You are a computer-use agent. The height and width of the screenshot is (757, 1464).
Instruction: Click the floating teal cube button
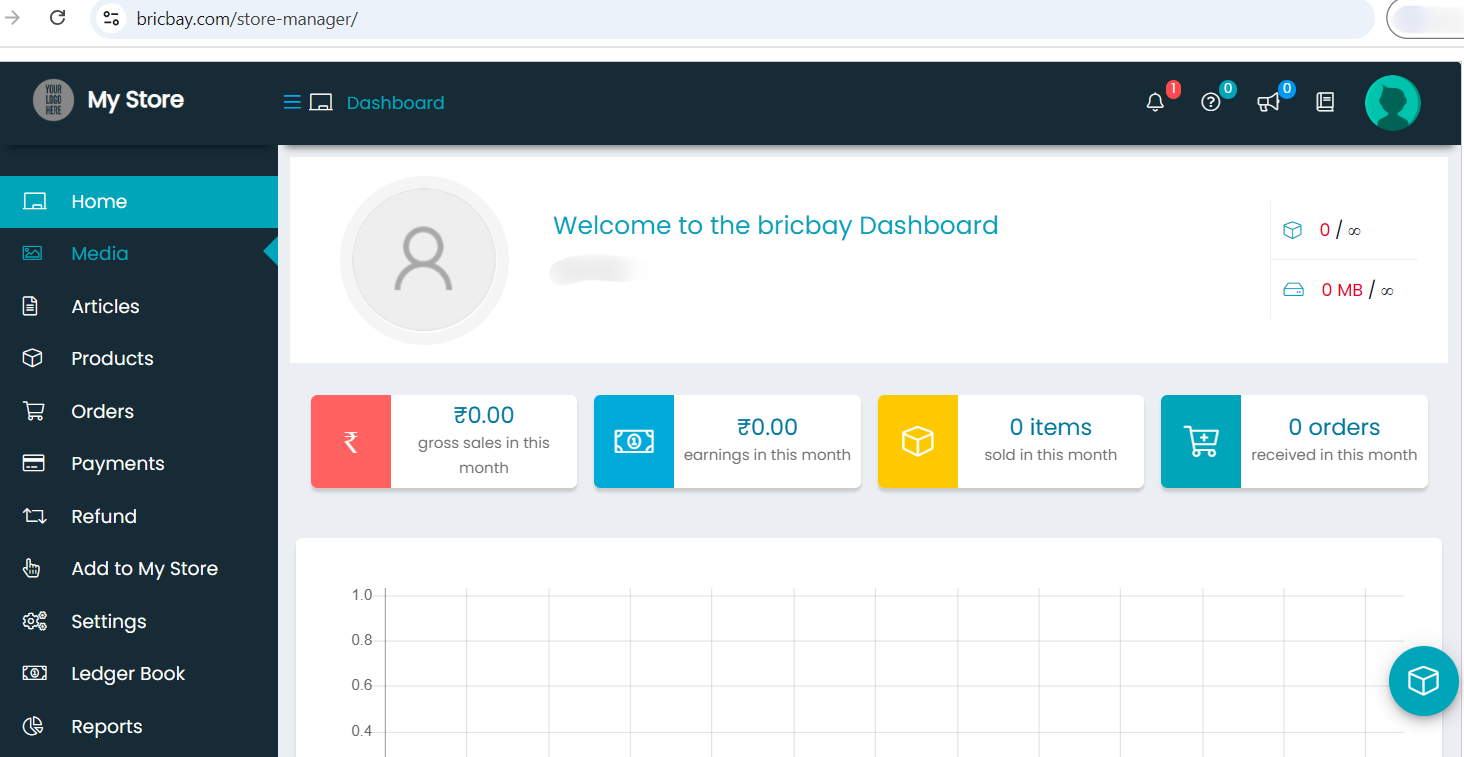[x=1423, y=681]
